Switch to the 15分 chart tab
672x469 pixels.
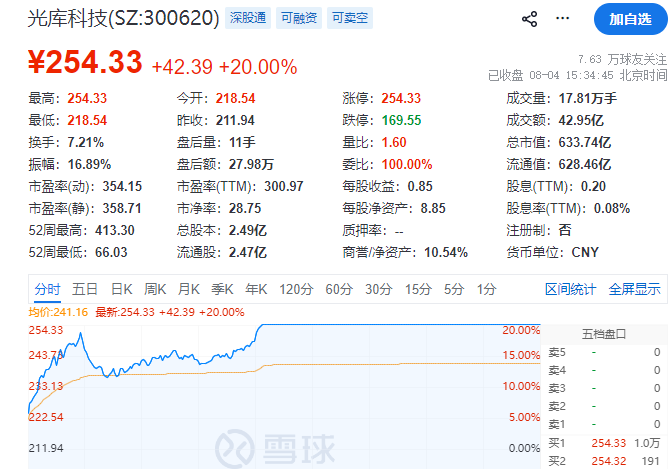pyautogui.click(x=418, y=289)
